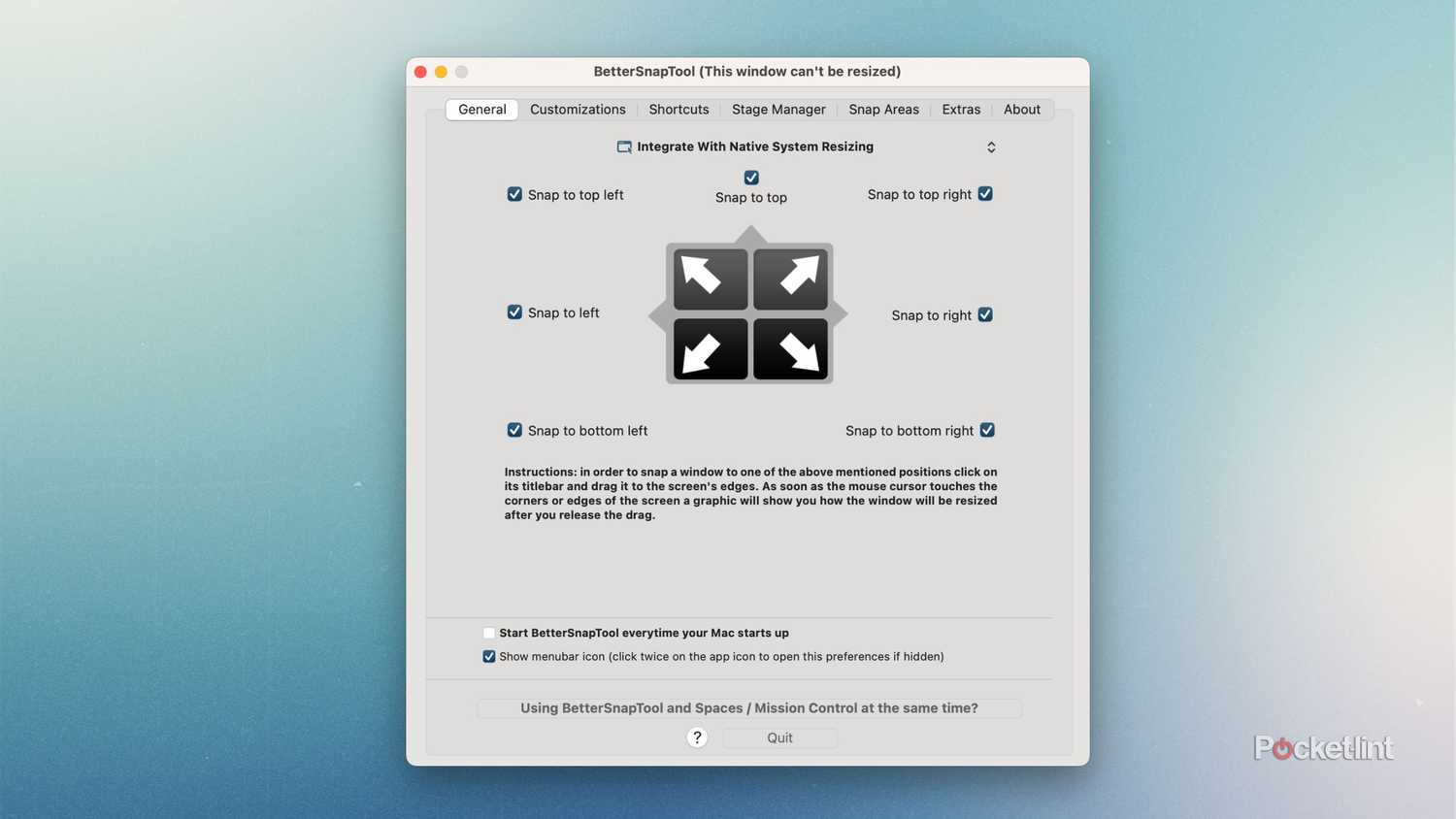Viewport: 1456px width, 819px height.
Task: Open the Customizations tab
Action: pos(578,110)
